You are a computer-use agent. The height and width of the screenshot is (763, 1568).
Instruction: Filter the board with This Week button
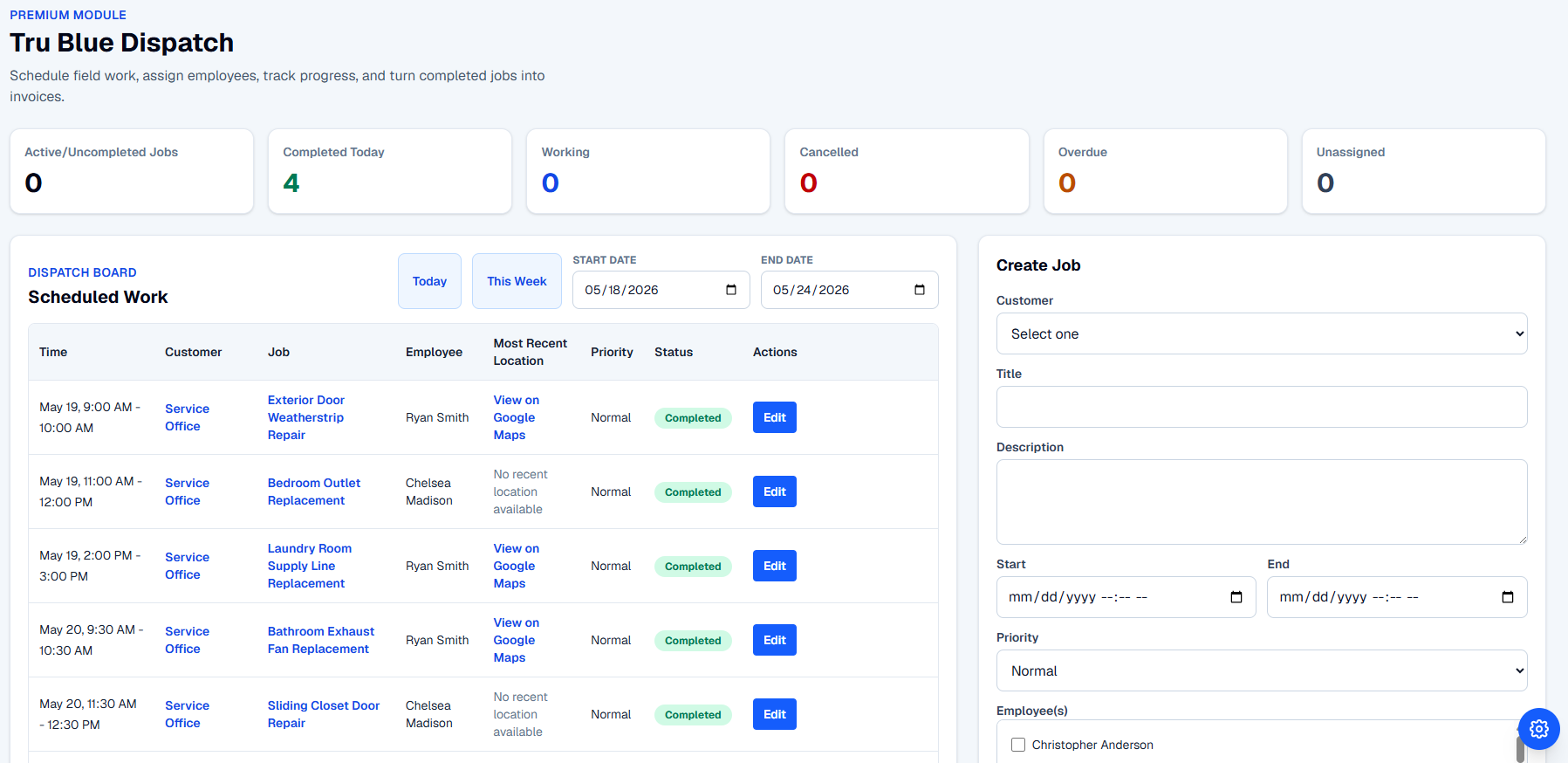[517, 281]
